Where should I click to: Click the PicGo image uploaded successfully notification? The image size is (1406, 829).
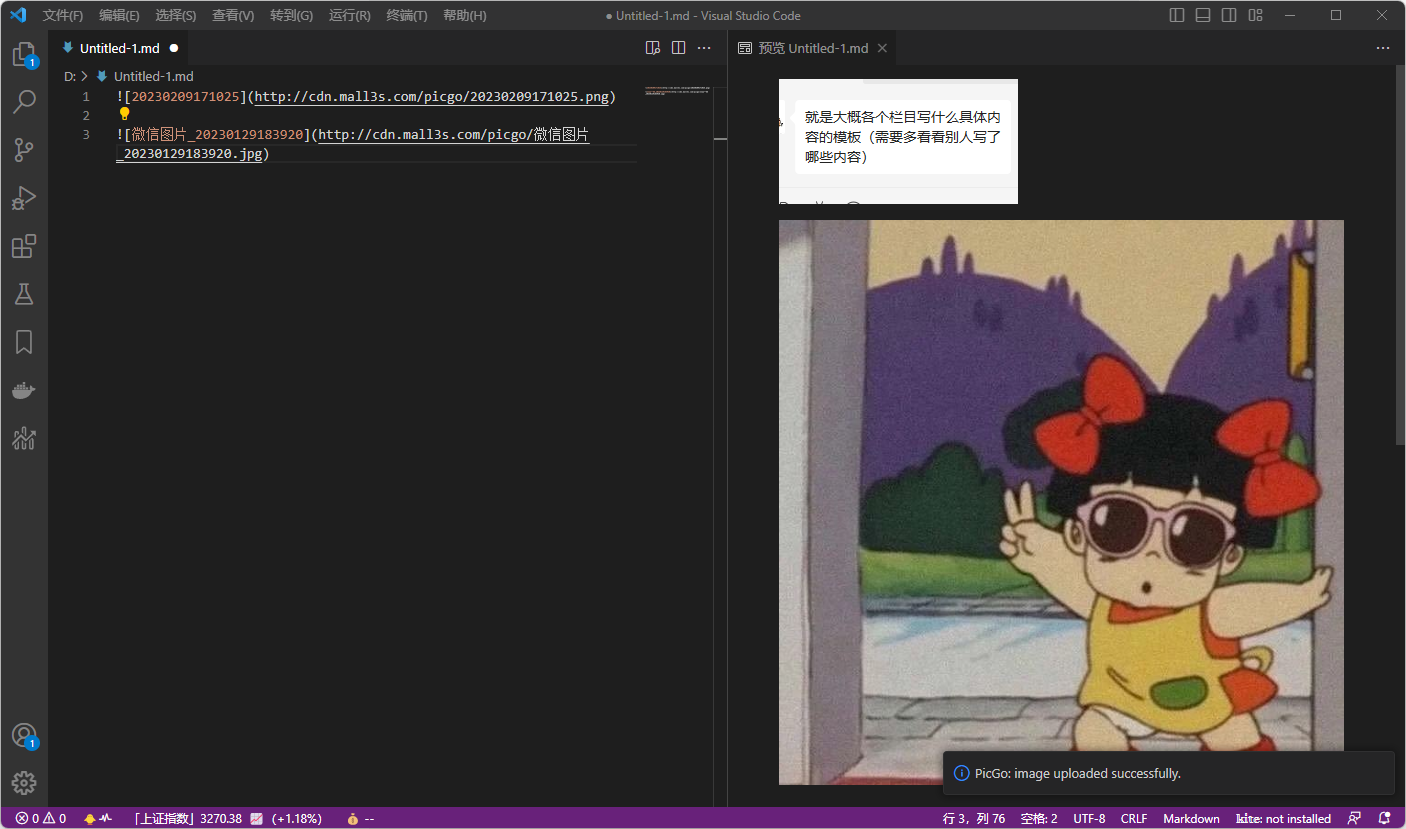[x=1168, y=773]
